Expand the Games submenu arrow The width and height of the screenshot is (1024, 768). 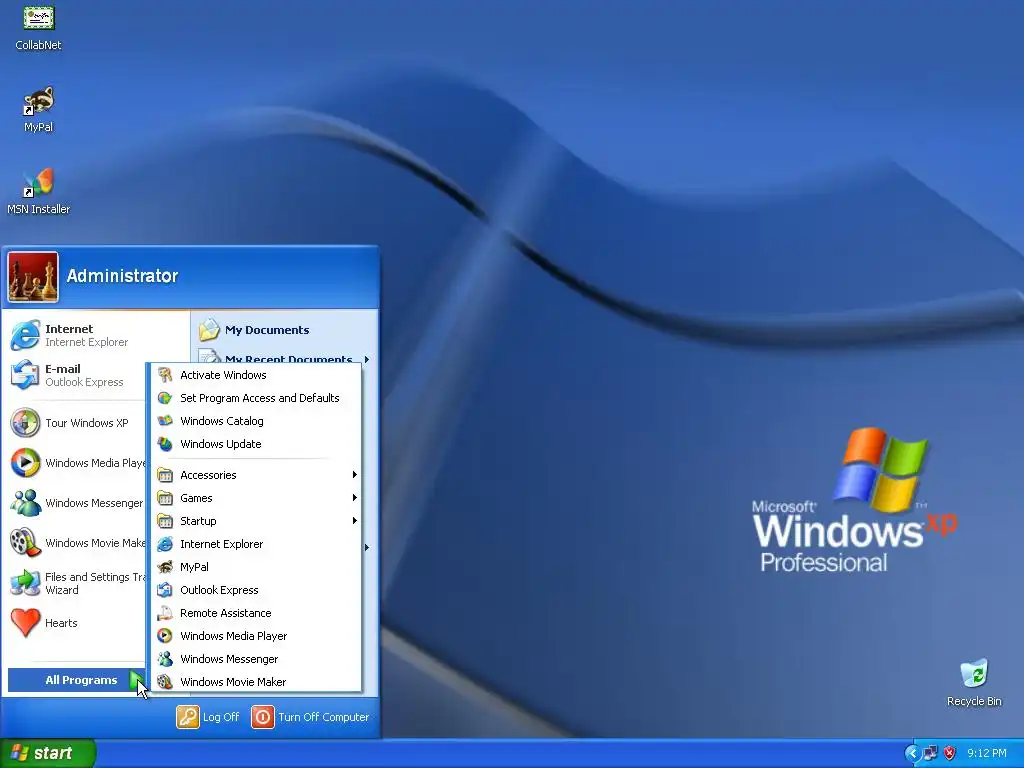[x=355, y=498]
